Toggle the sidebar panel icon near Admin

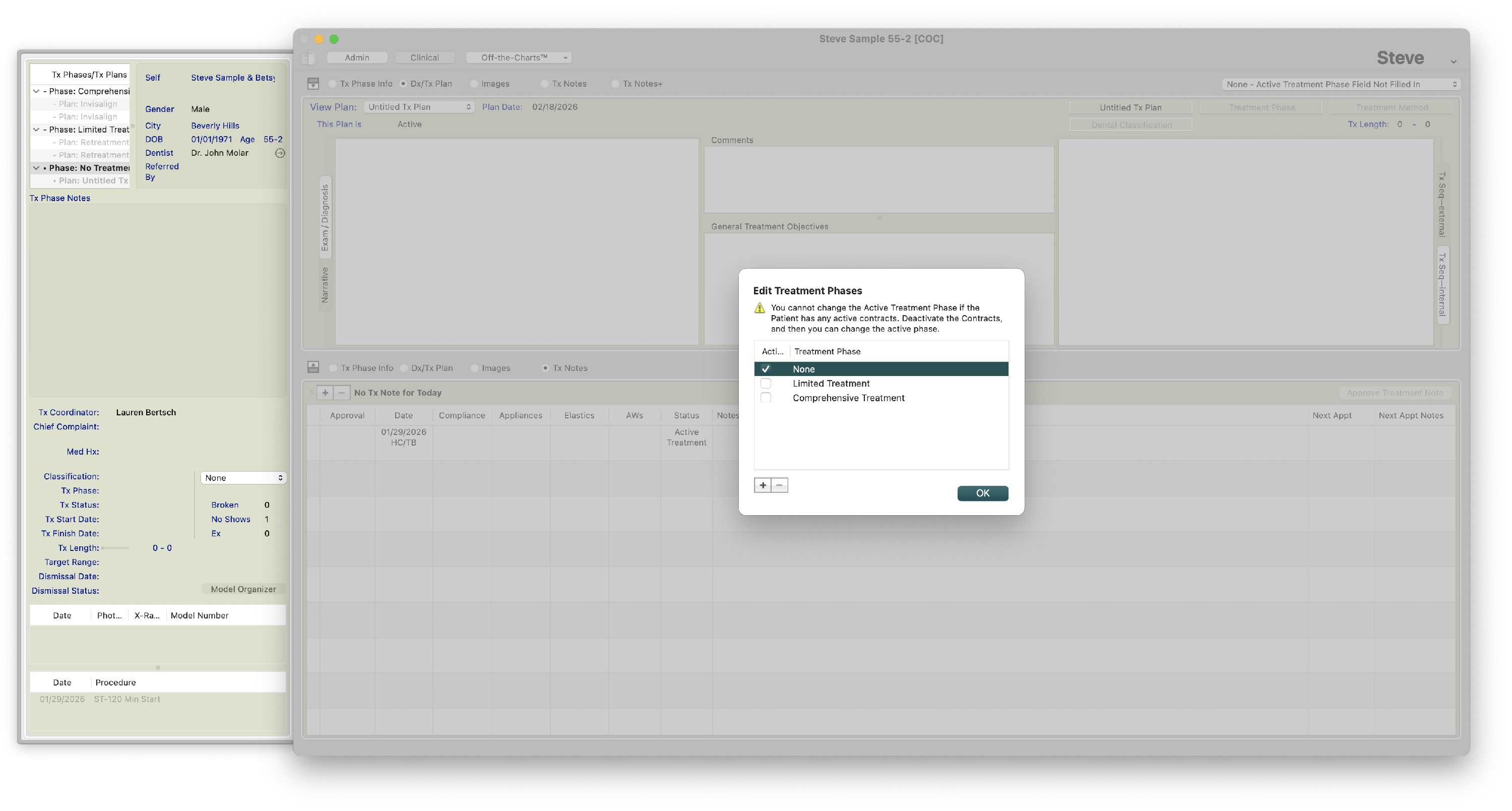point(307,58)
